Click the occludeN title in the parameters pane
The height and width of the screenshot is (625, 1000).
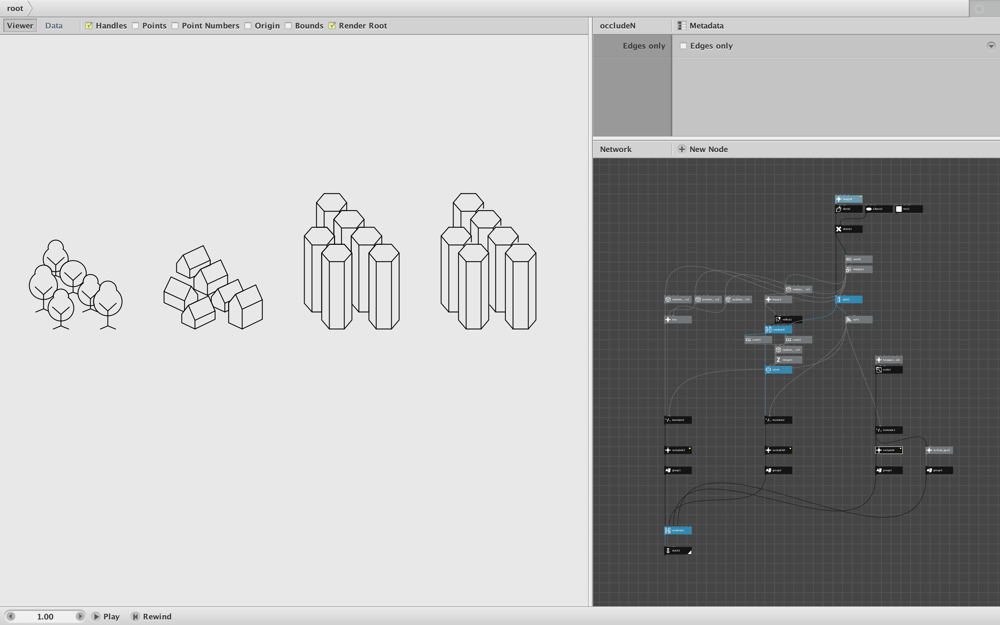(x=617, y=26)
